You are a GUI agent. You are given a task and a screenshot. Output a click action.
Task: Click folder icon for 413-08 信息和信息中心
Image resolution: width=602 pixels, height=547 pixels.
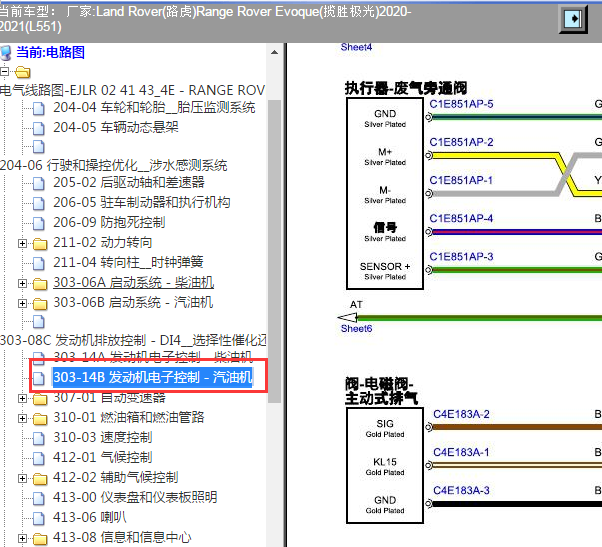[40, 538]
